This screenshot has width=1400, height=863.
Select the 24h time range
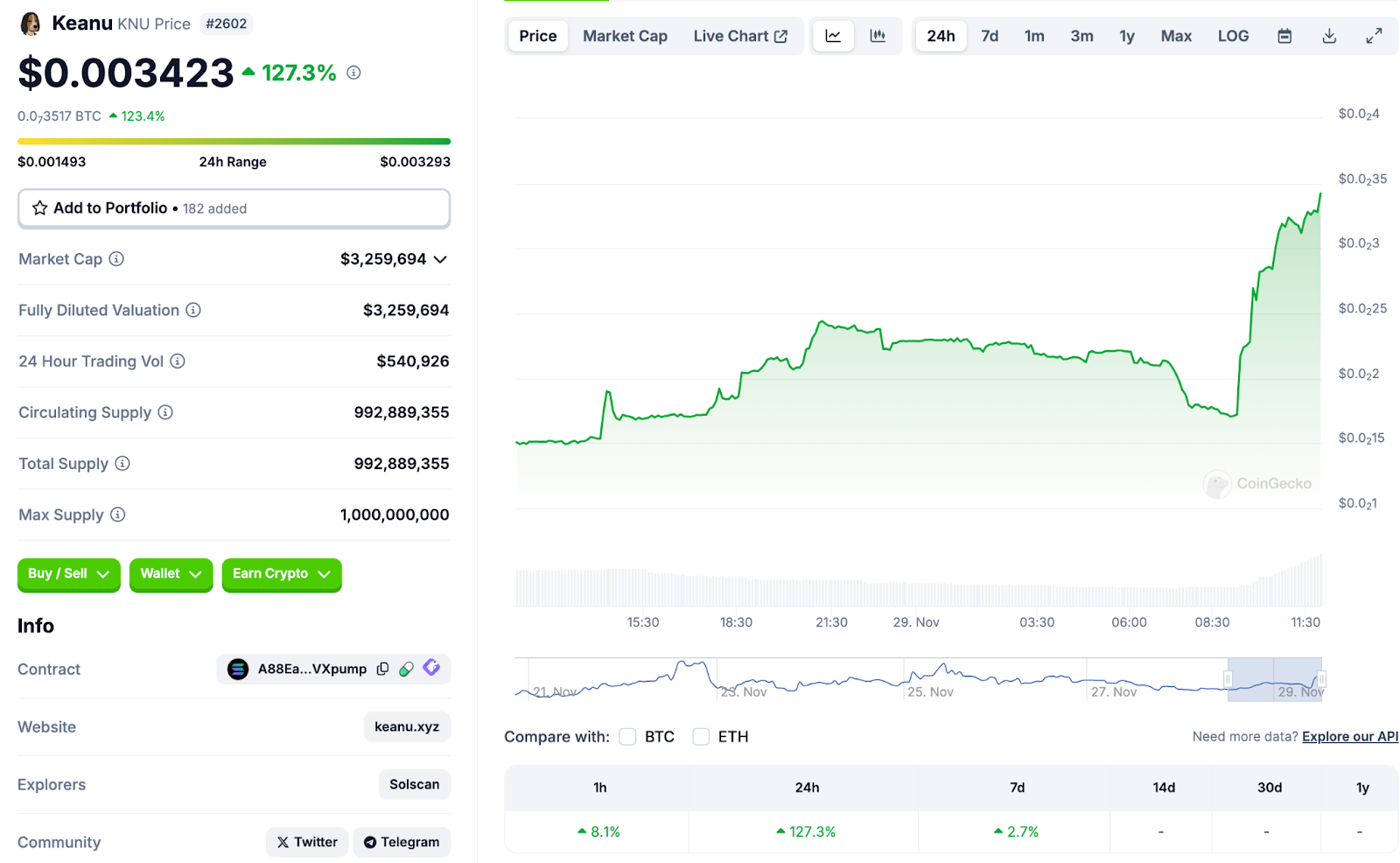point(941,36)
